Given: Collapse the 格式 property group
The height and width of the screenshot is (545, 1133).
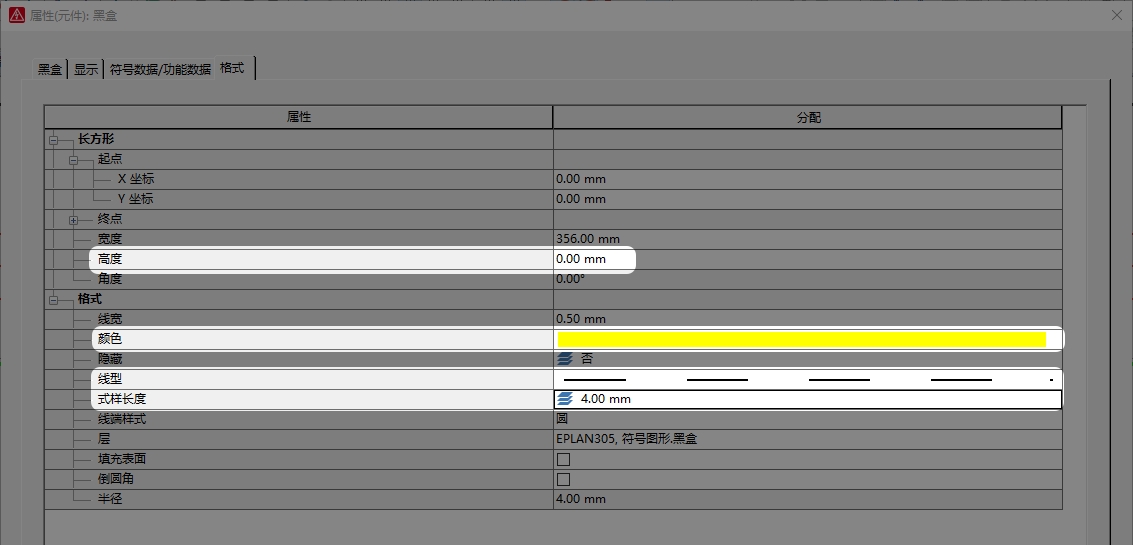Looking at the screenshot, I should pyautogui.click(x=53, y=300).
